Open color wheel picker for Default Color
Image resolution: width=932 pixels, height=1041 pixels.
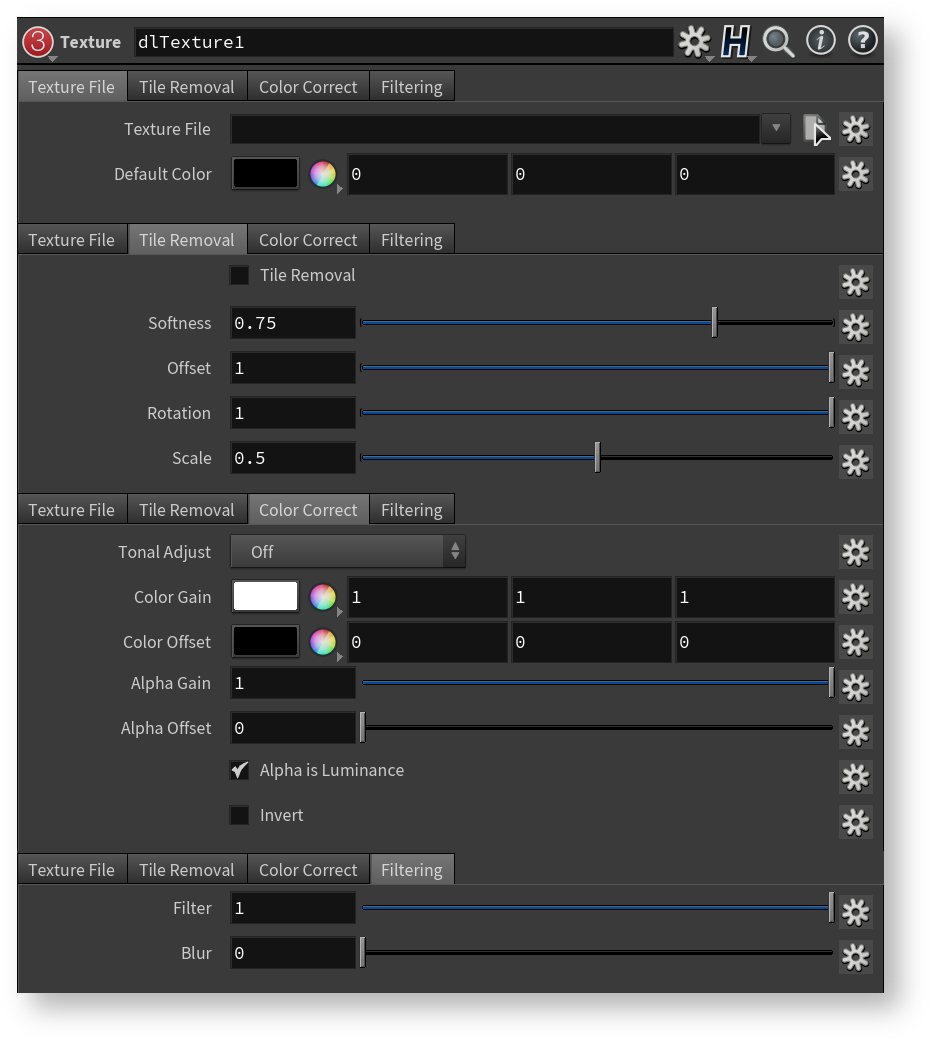pos(322,174)
